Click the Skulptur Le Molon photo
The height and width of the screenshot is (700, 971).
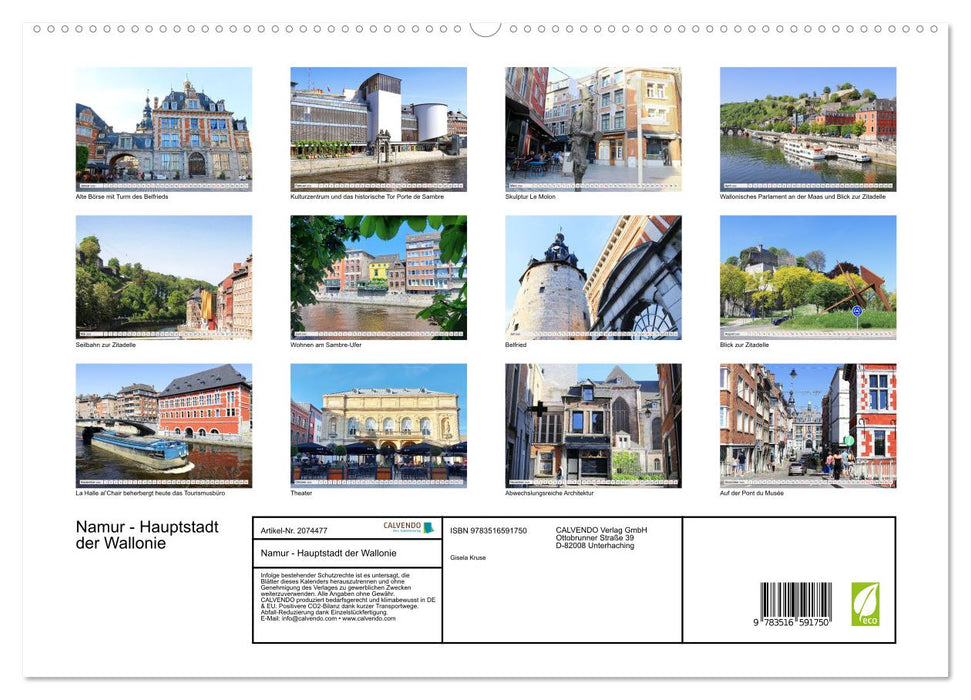pos(593,128)
